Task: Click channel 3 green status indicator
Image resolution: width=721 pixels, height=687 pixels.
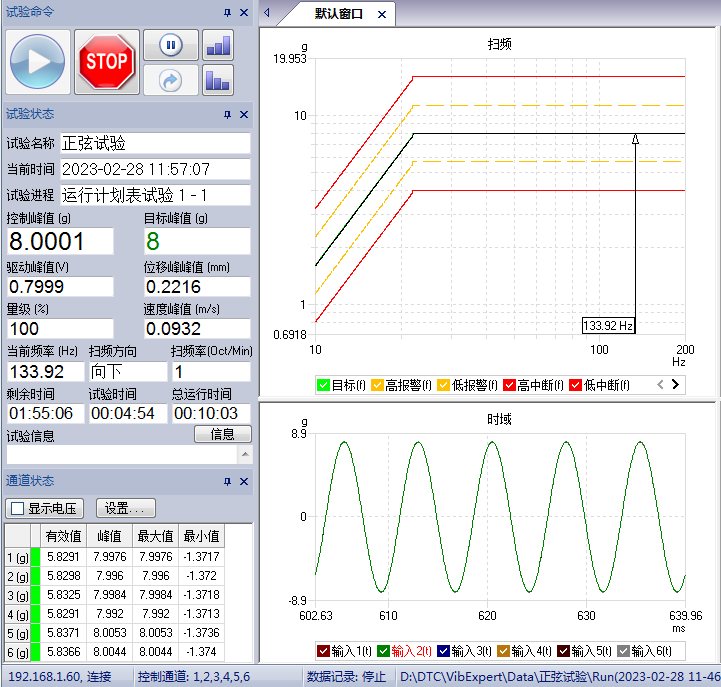Action: pos(35,595)
